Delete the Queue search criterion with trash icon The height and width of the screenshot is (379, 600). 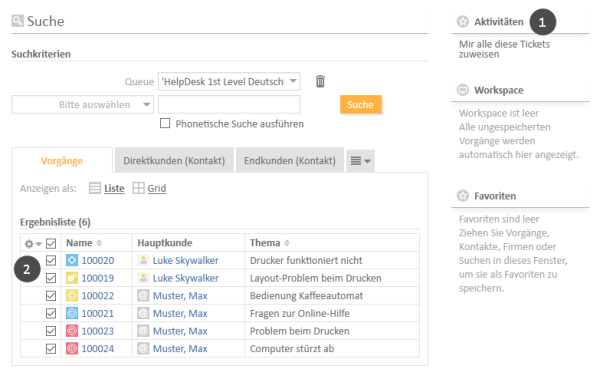320,82
